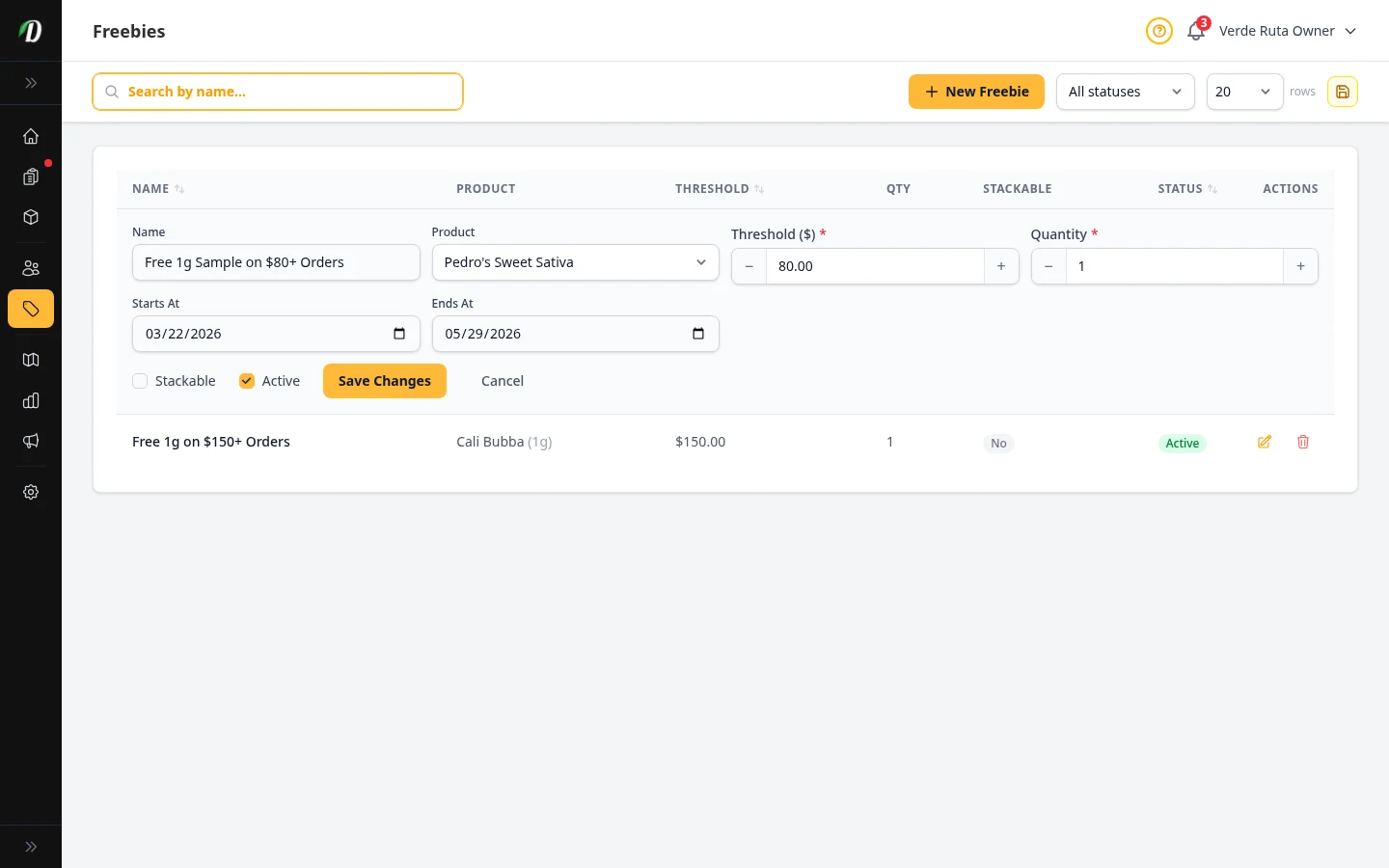Screen dimensions: 1389x868
Task: Cancel editing the freebie
Action: pos(503,381)
